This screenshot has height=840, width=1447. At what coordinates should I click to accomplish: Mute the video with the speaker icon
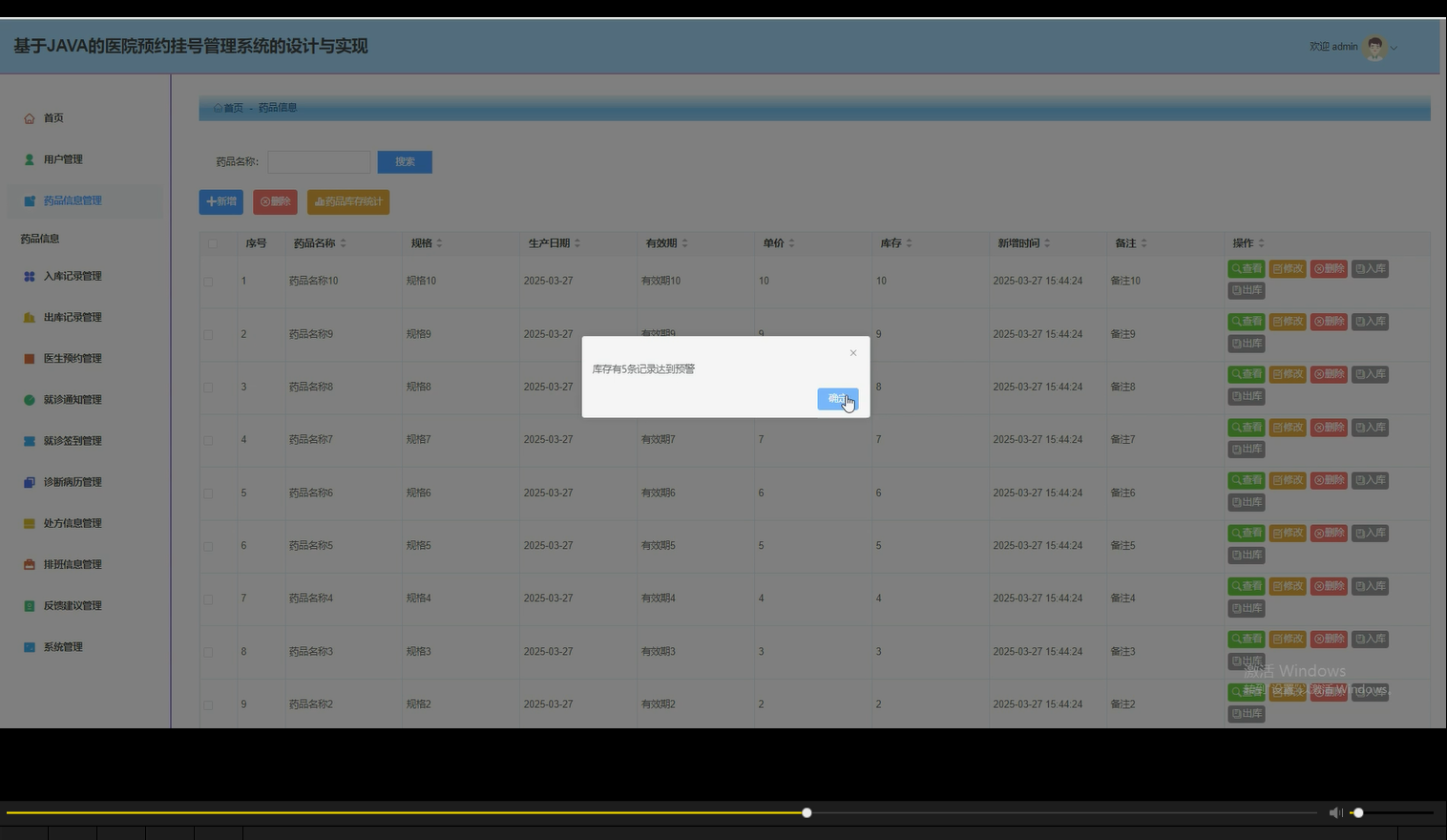(x=1335, y=812)
